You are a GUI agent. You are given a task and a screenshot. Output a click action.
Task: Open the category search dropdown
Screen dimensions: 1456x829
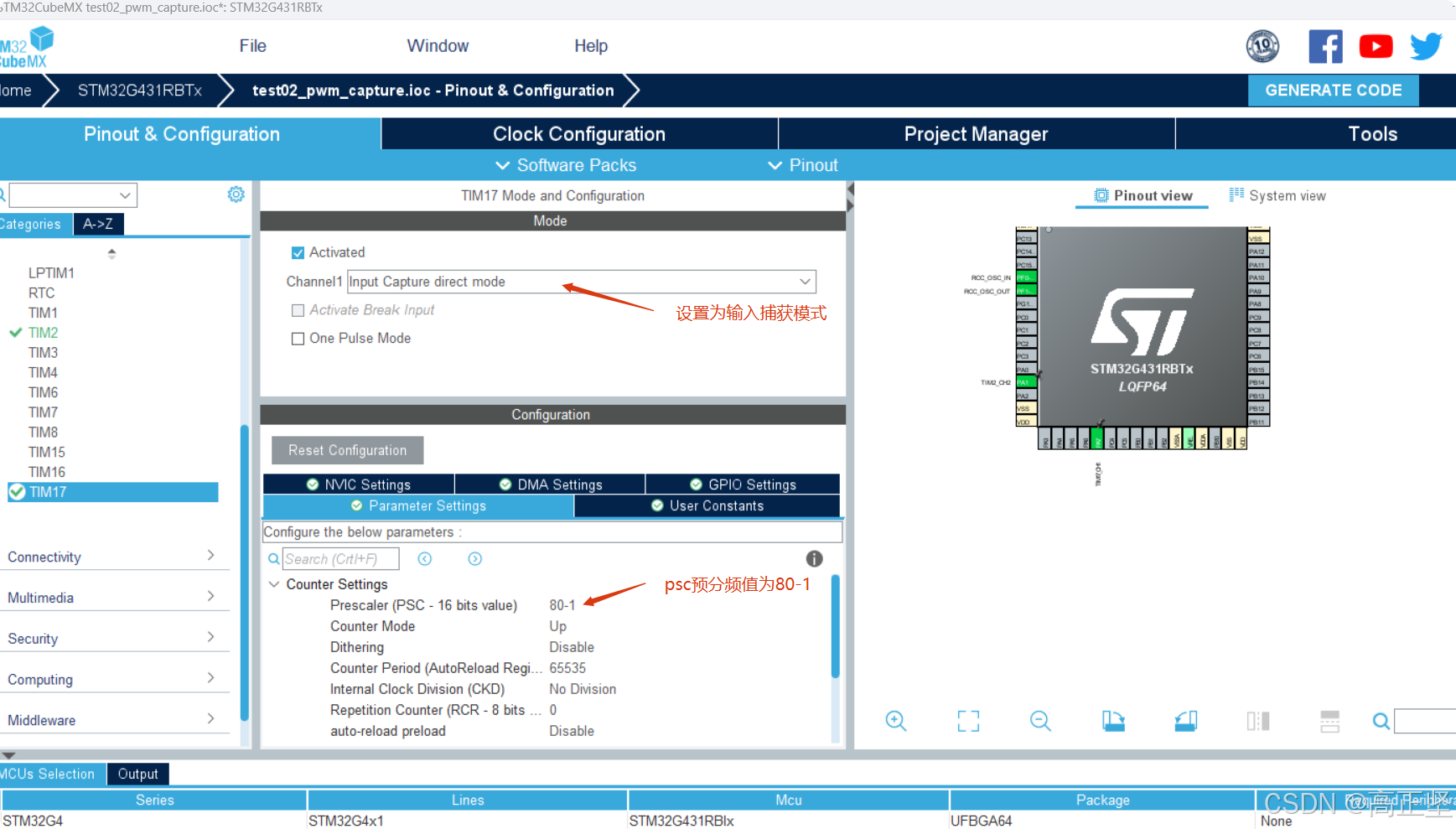(x=73, y=195)
